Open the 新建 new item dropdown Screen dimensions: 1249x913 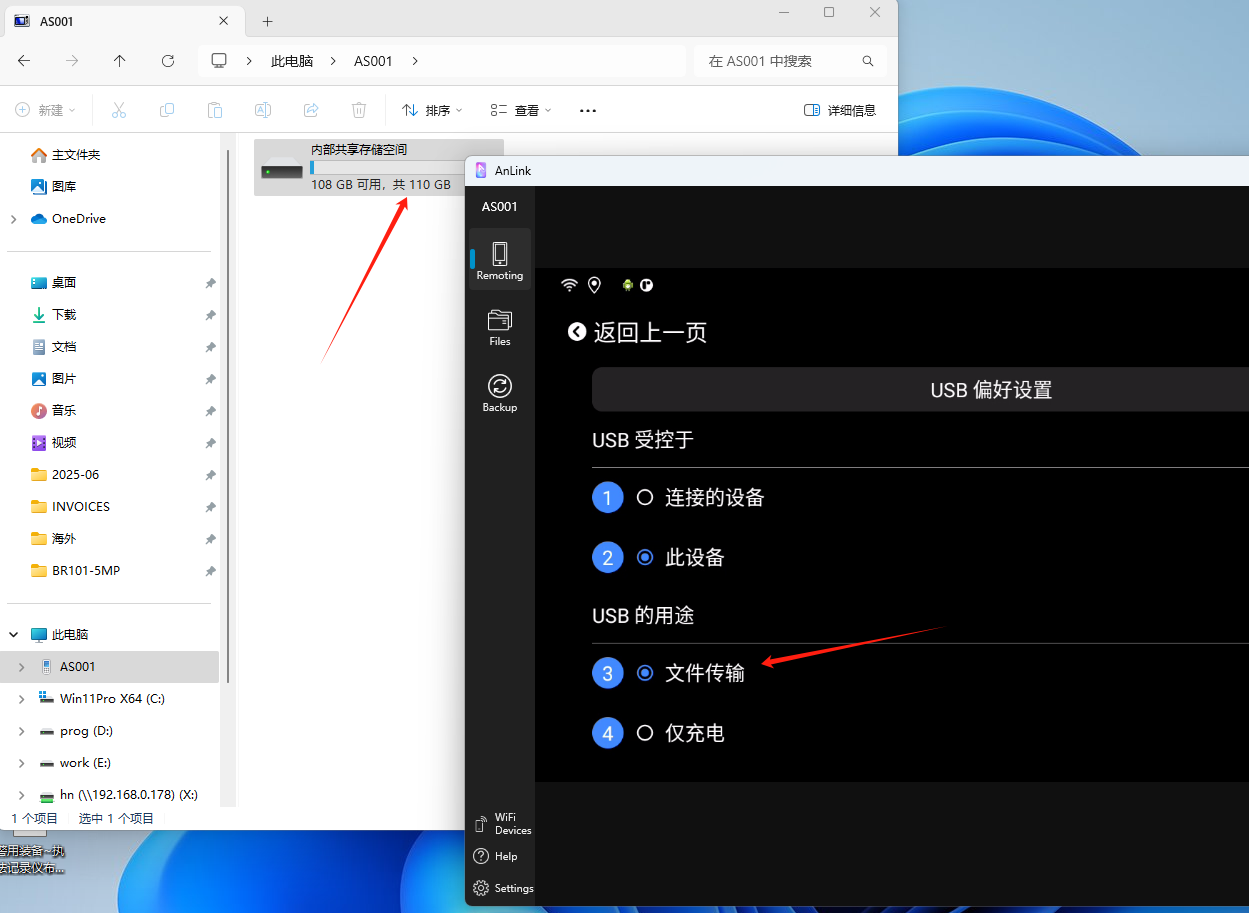[46, 110]
